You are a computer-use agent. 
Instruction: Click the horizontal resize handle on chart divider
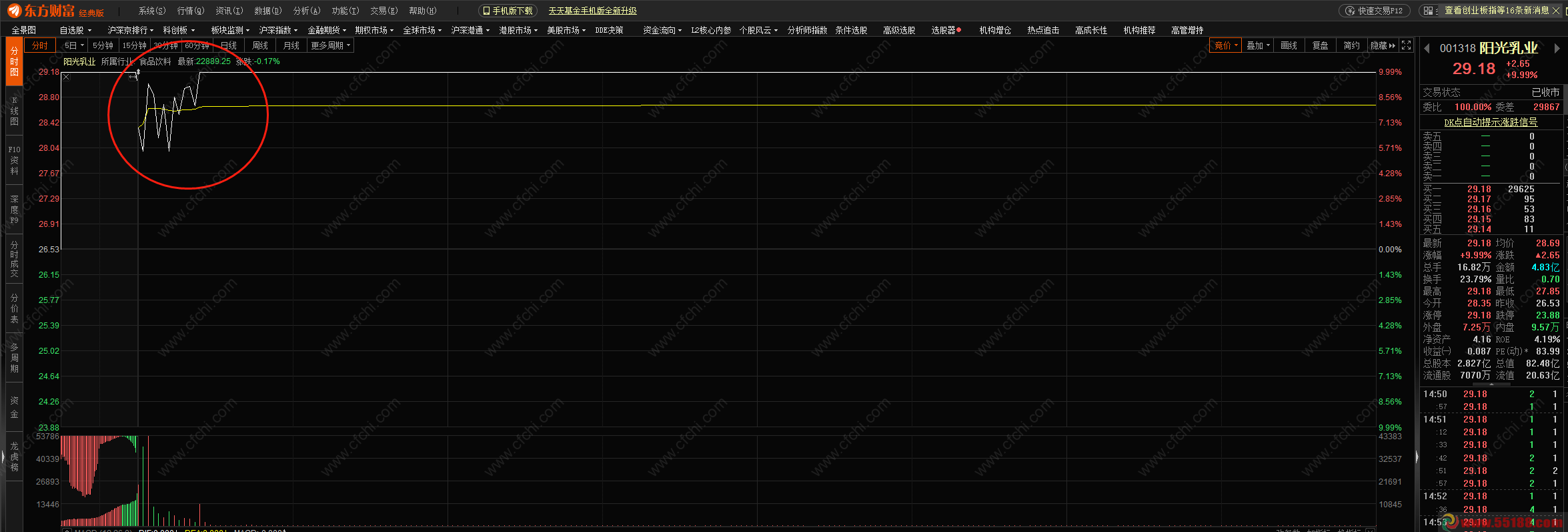pyautogui.click(x=133, y=77)
